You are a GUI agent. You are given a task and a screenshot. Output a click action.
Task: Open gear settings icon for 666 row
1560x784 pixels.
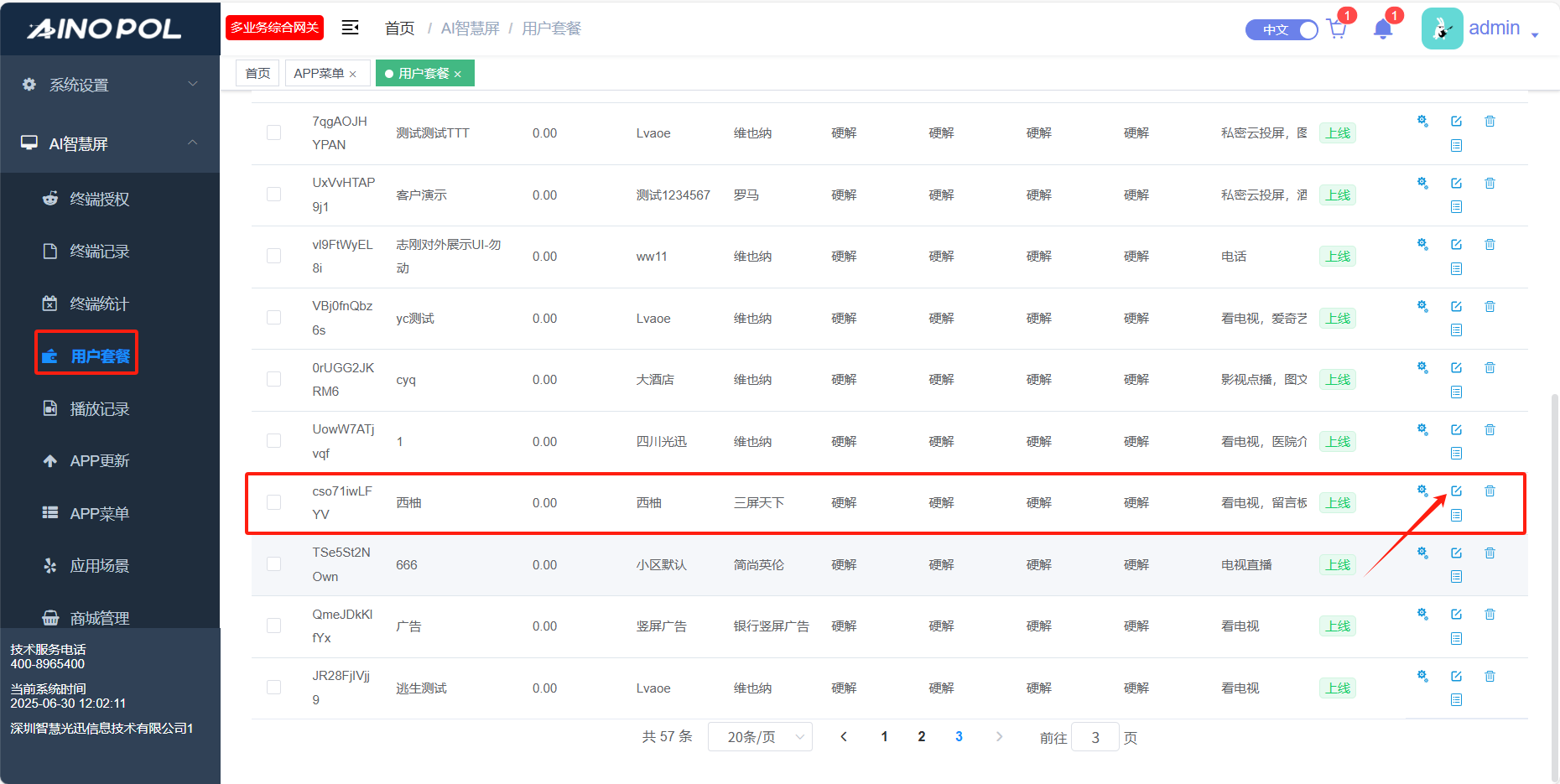pos(1422,553)
